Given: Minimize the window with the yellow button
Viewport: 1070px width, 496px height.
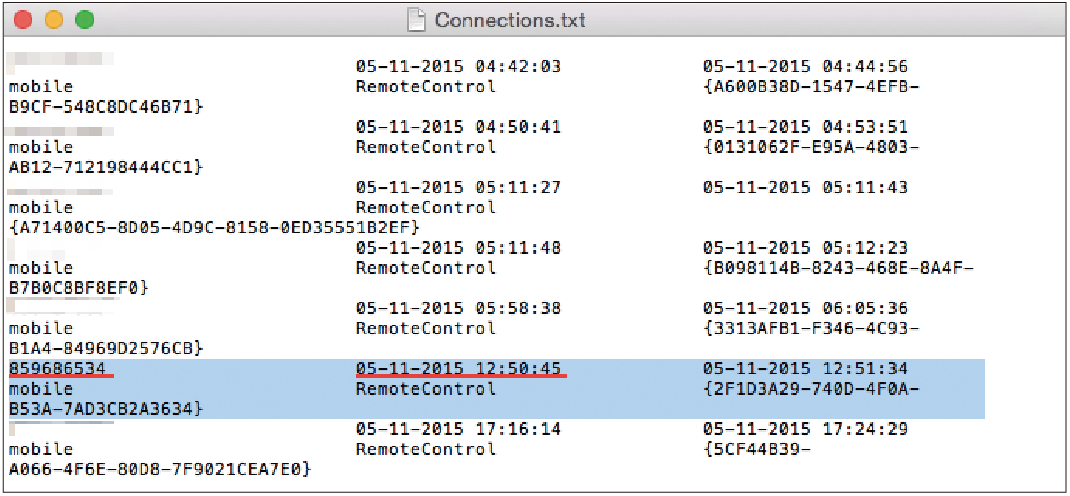Looking at the screenshot, I should pos(54,19).
